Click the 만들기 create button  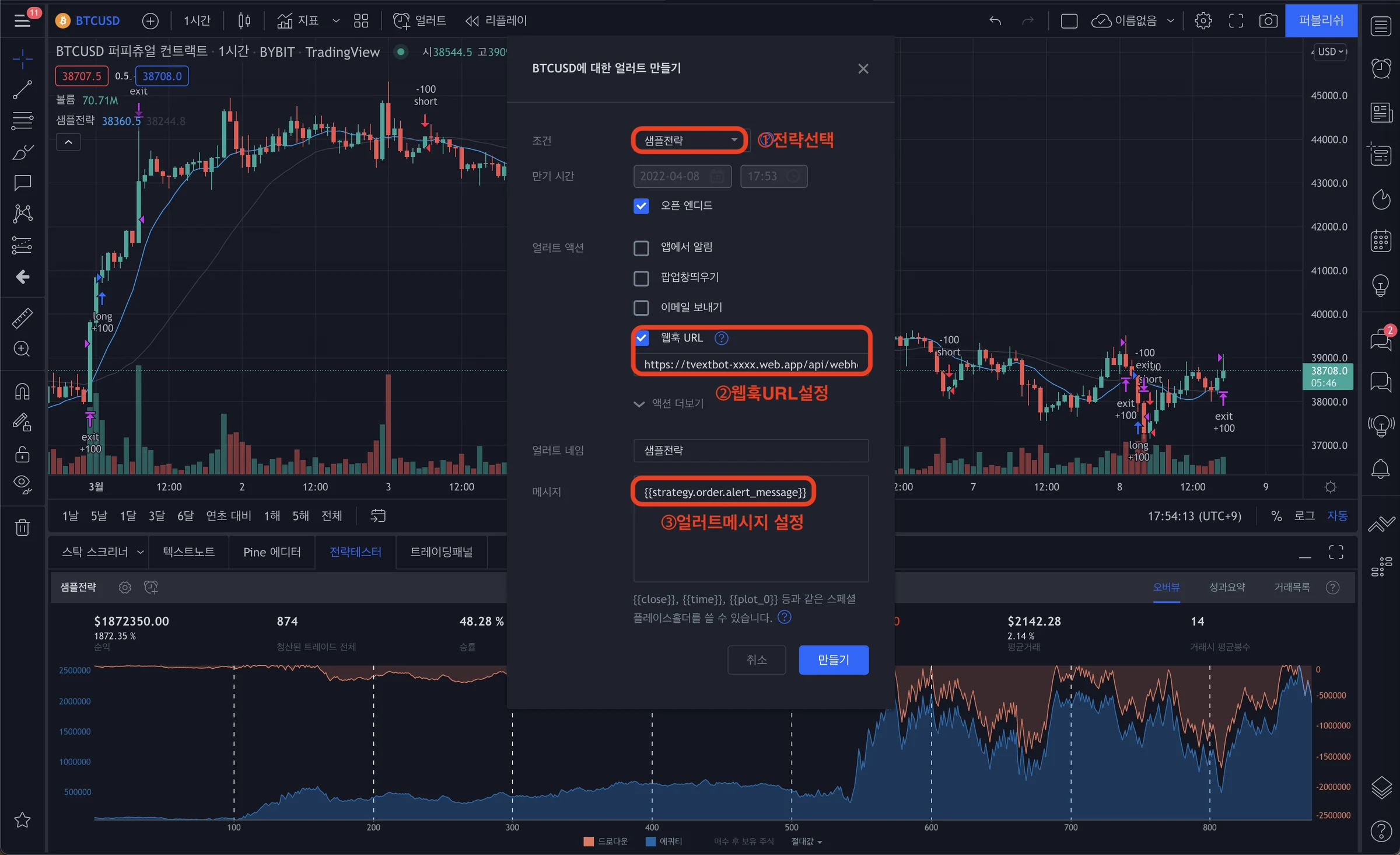click(834, 660)
